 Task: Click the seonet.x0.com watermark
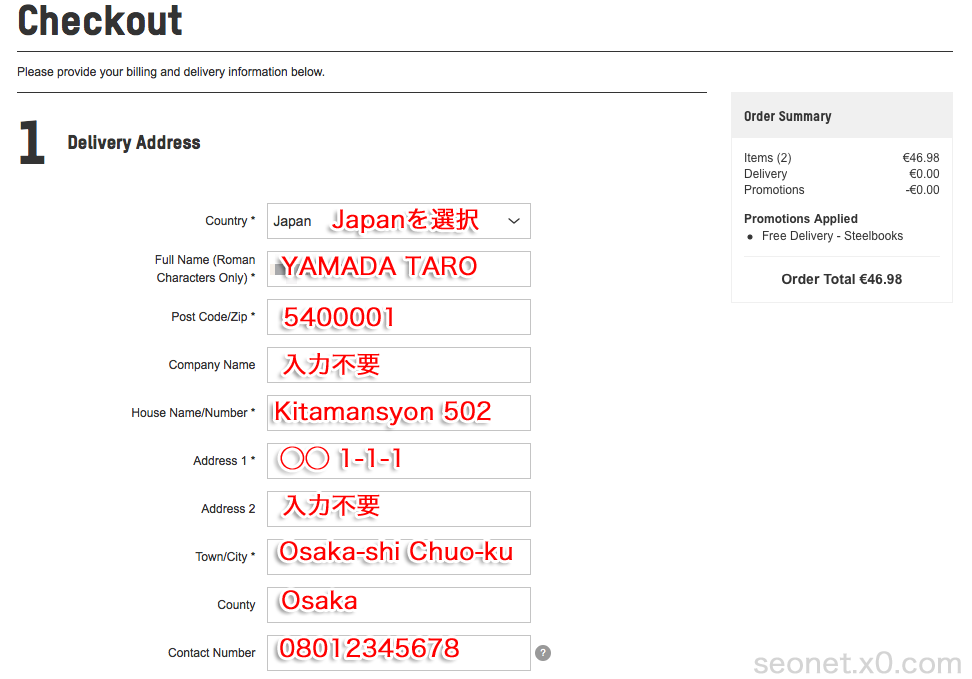pos(857,663)
